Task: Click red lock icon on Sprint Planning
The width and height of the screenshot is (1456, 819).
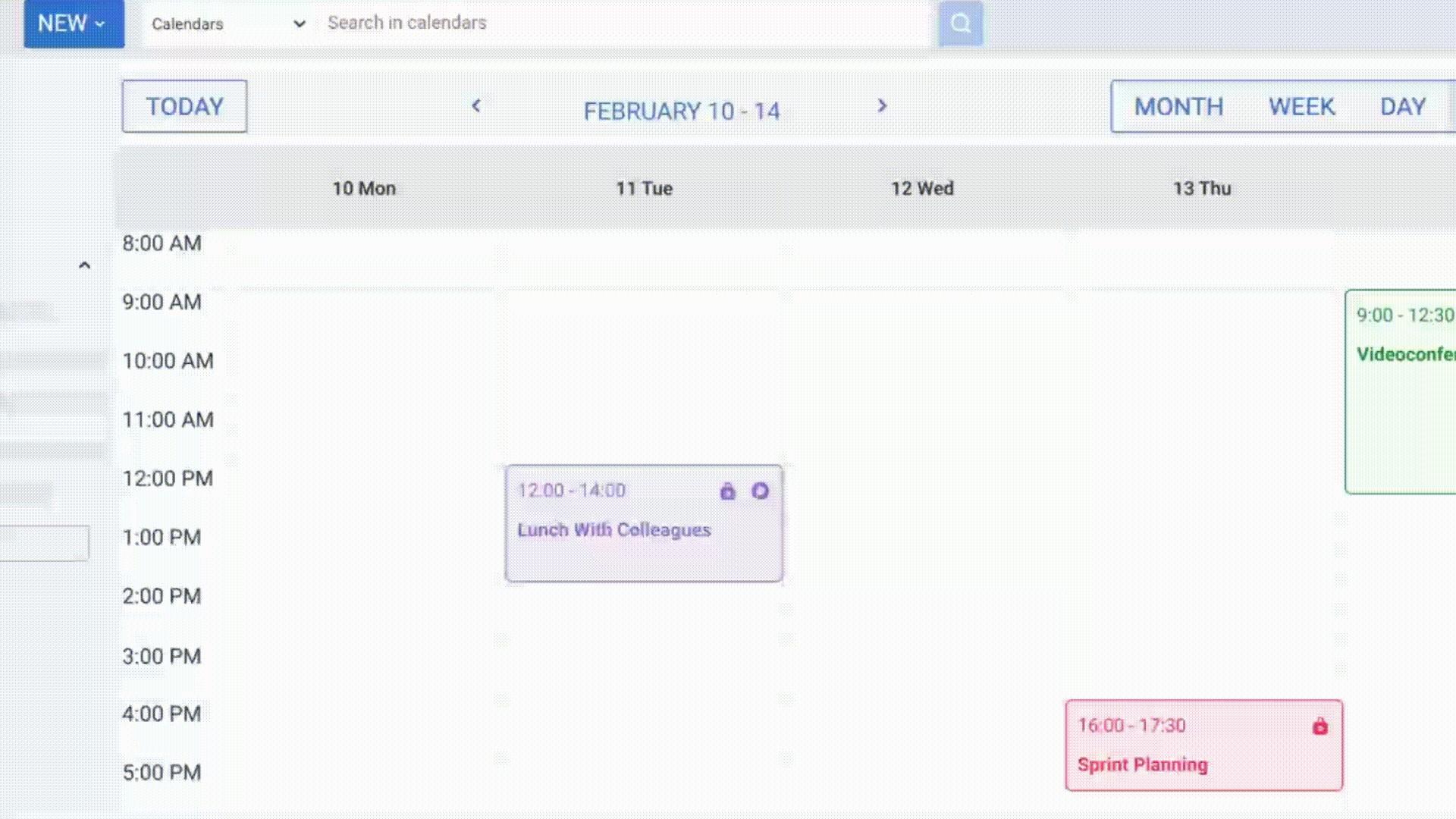Action: pyautogui.click(x=1319, y=726)
